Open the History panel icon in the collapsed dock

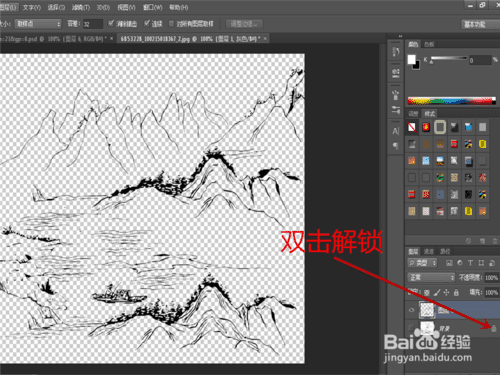(396, 52)
